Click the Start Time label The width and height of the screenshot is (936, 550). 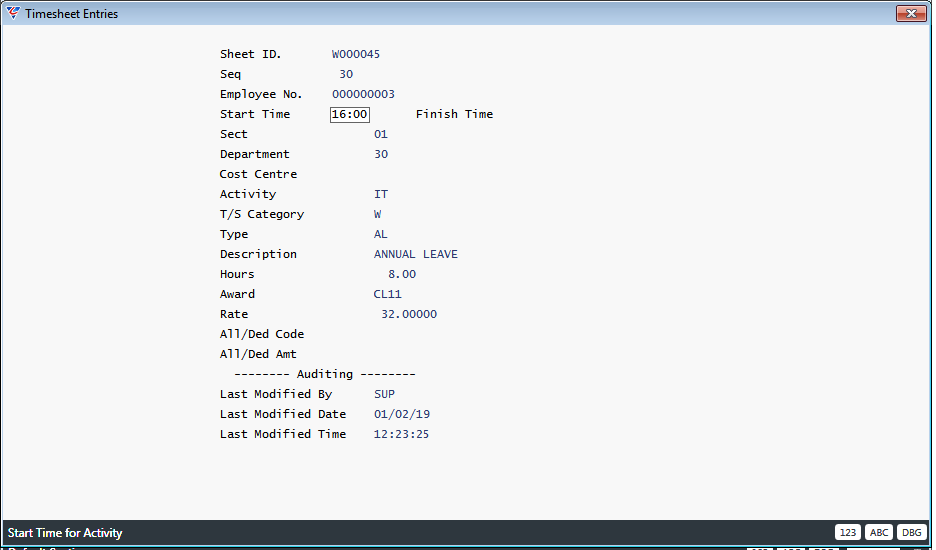[255, 114]
